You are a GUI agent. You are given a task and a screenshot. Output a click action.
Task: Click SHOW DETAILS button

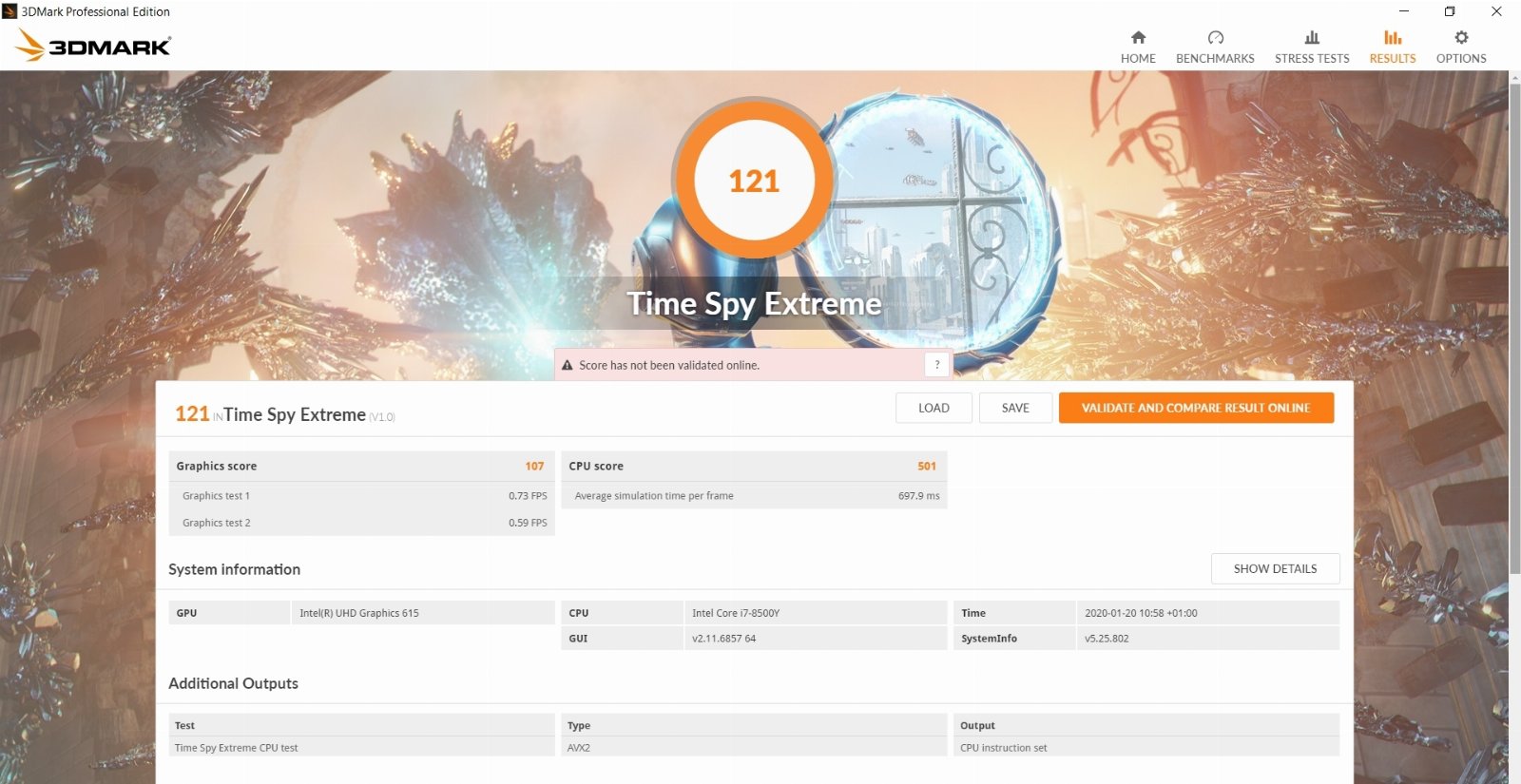(x=1275, y=568)
